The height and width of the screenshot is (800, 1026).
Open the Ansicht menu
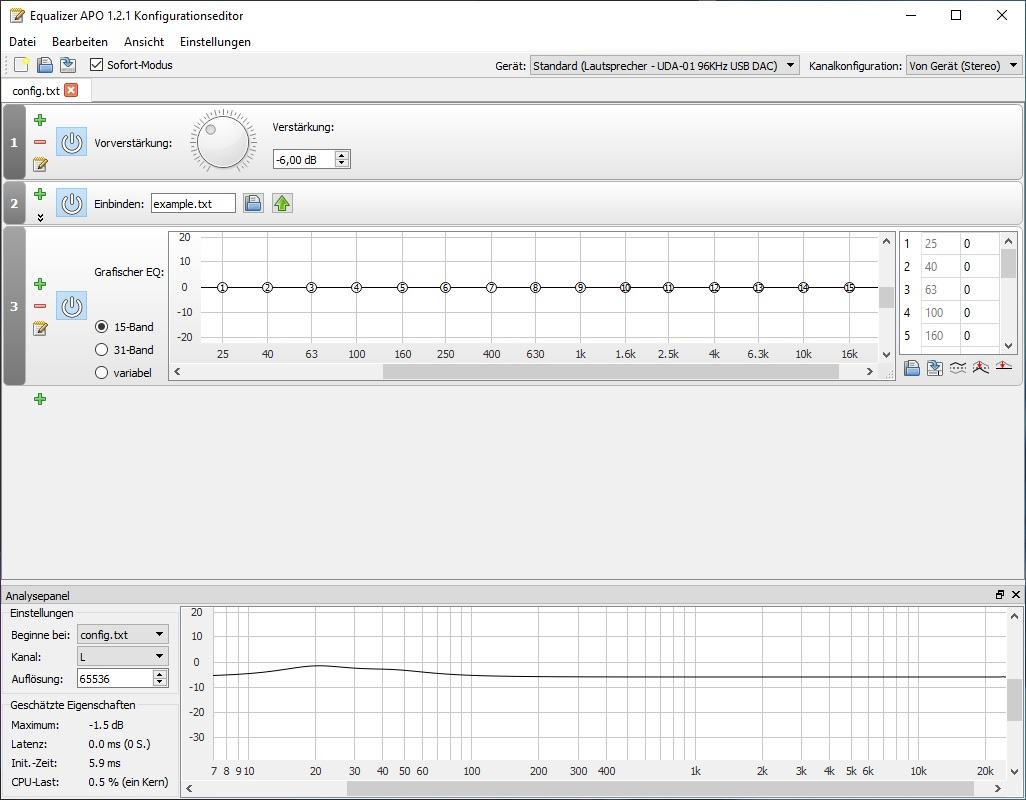[144, 42]
